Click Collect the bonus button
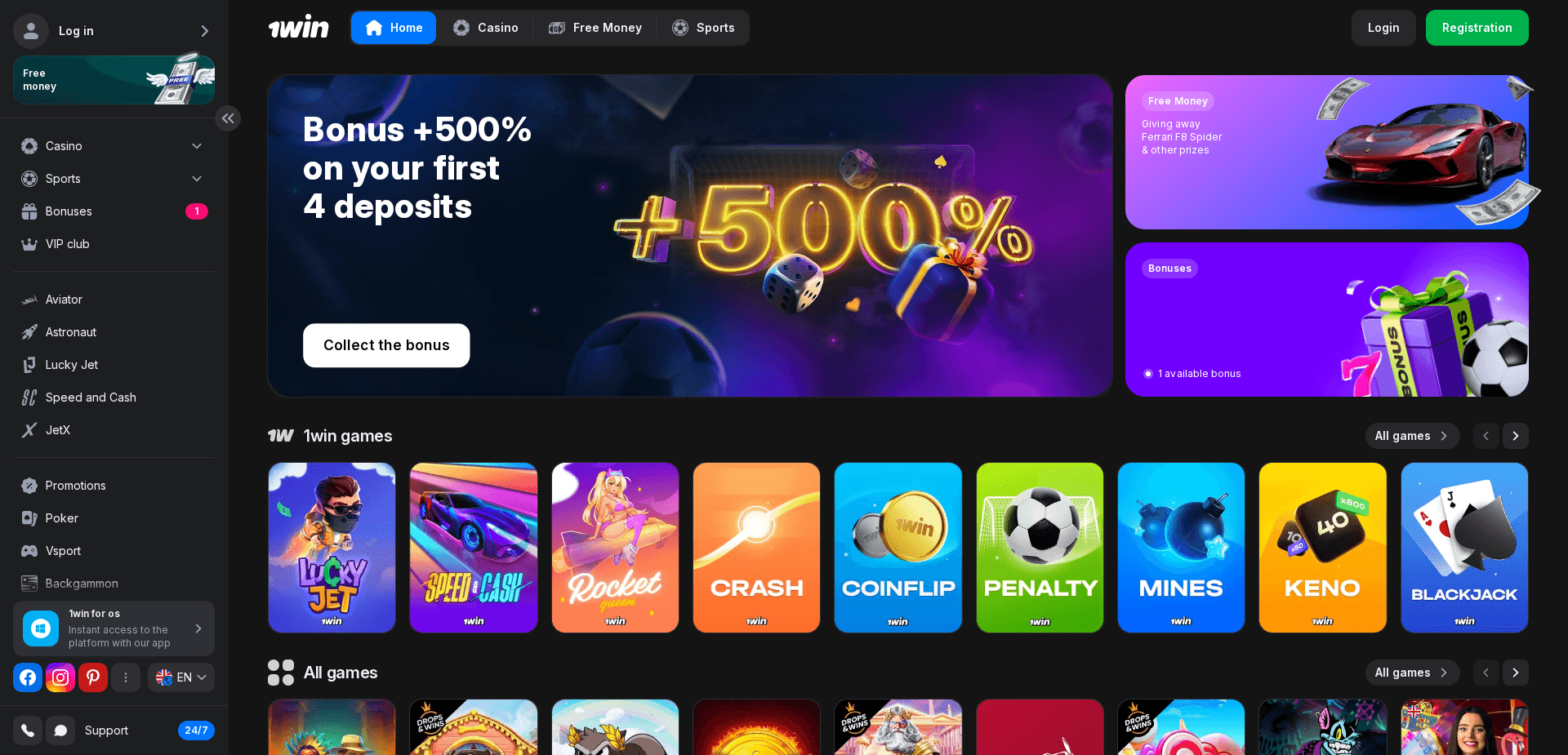This screenshot has width=1568, height=755. click(386, 345)
